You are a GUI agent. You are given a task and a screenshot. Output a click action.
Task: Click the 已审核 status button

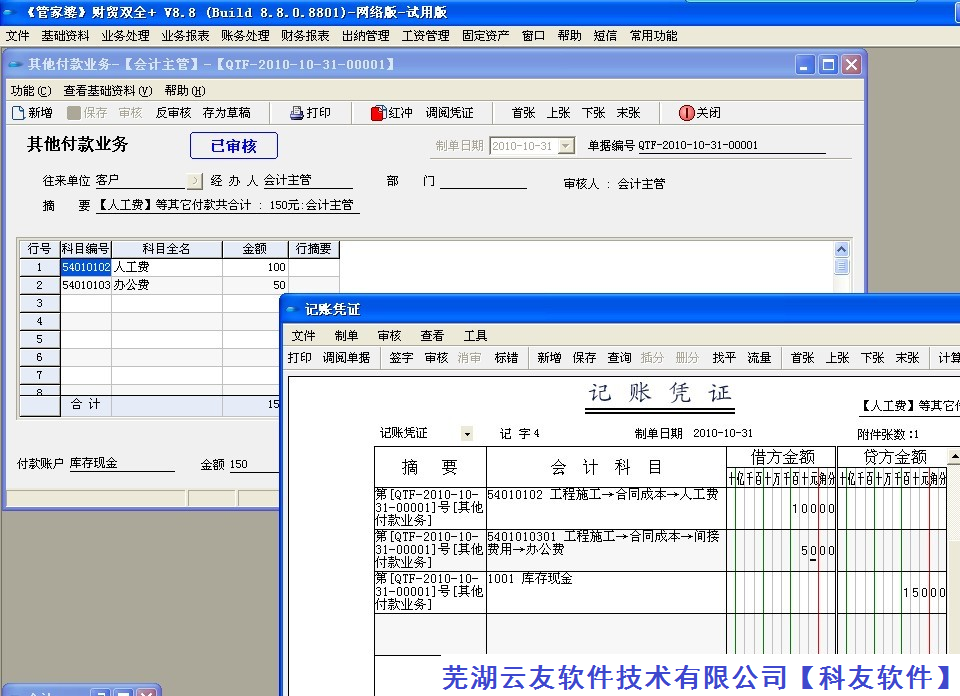click(x=233, y=146)
